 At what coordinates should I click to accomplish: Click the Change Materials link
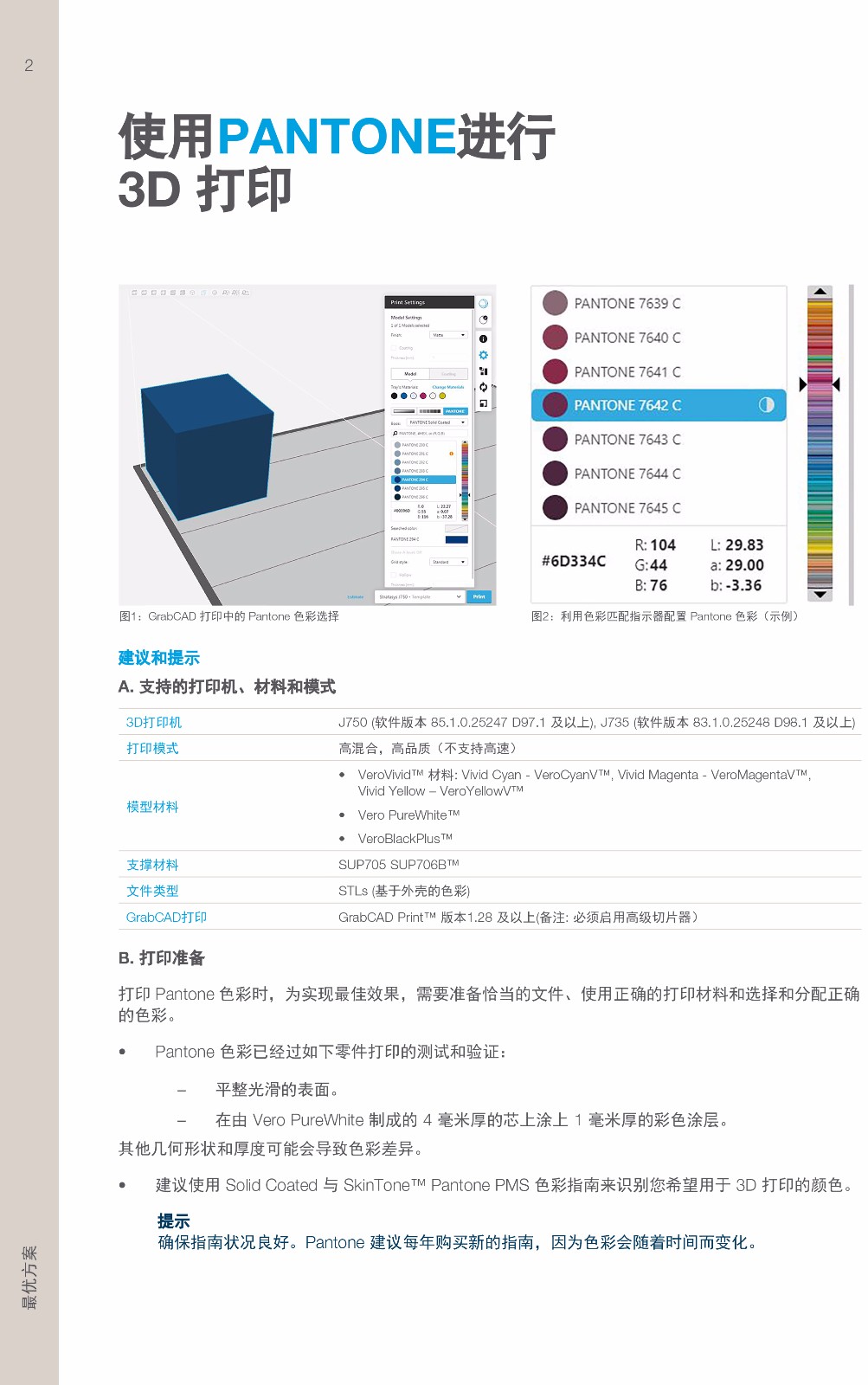(x=448, y=387)
